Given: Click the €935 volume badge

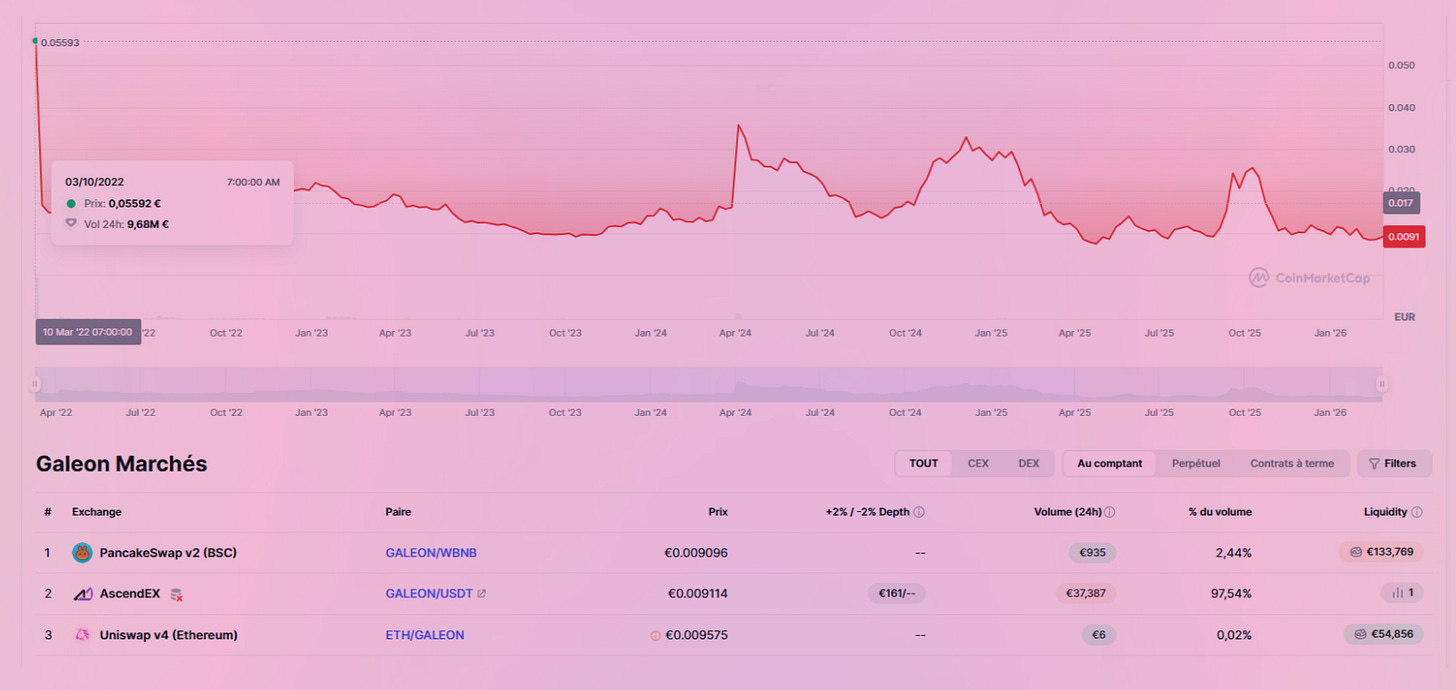Looking at the screenshot, I should [1092, 552].
